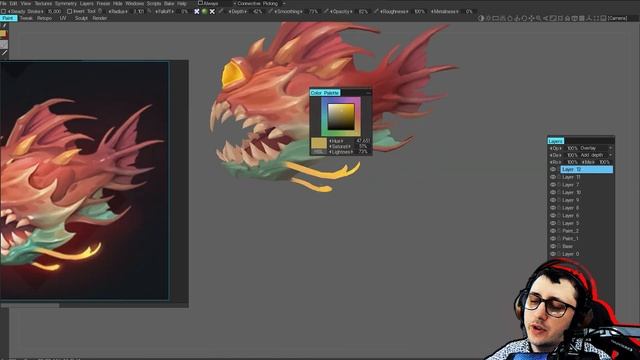The width and height of the screenshot is (640, 360).
Task: Click the yellow swatch in the left tool strip
Action: click(4, 34)
